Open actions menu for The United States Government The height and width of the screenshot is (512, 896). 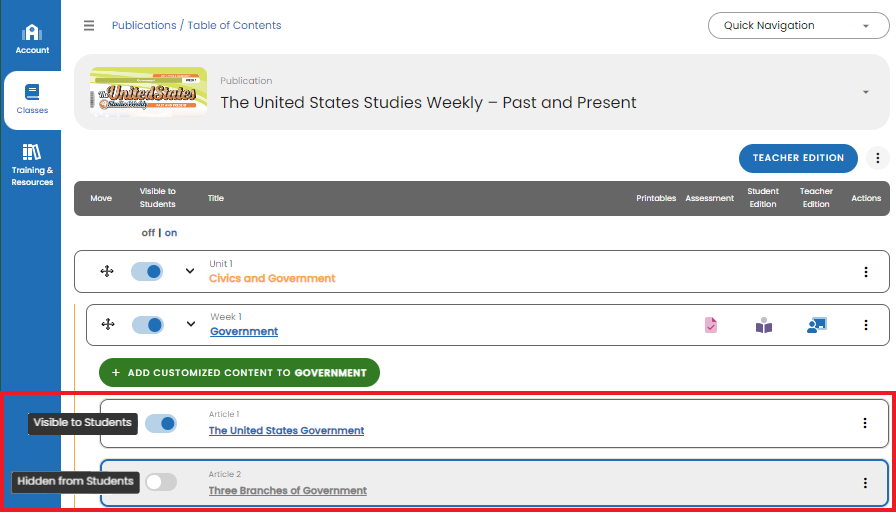coord(865,423)
